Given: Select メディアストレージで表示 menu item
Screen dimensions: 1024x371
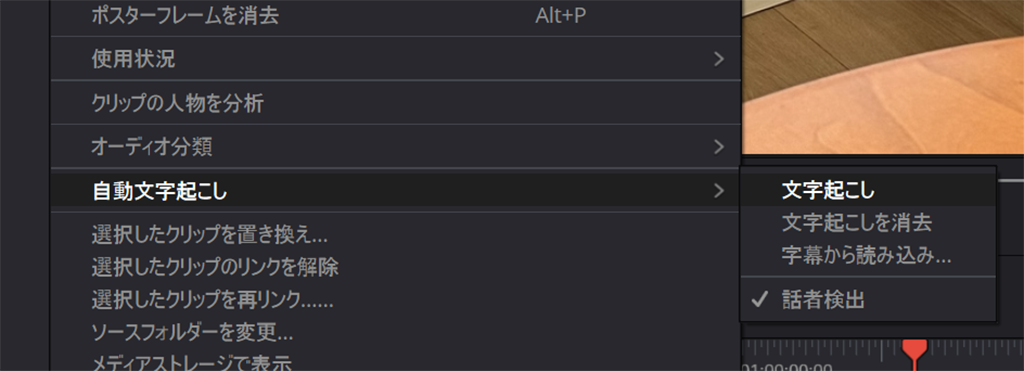Looking at the screenshot, I should point(396,362).
